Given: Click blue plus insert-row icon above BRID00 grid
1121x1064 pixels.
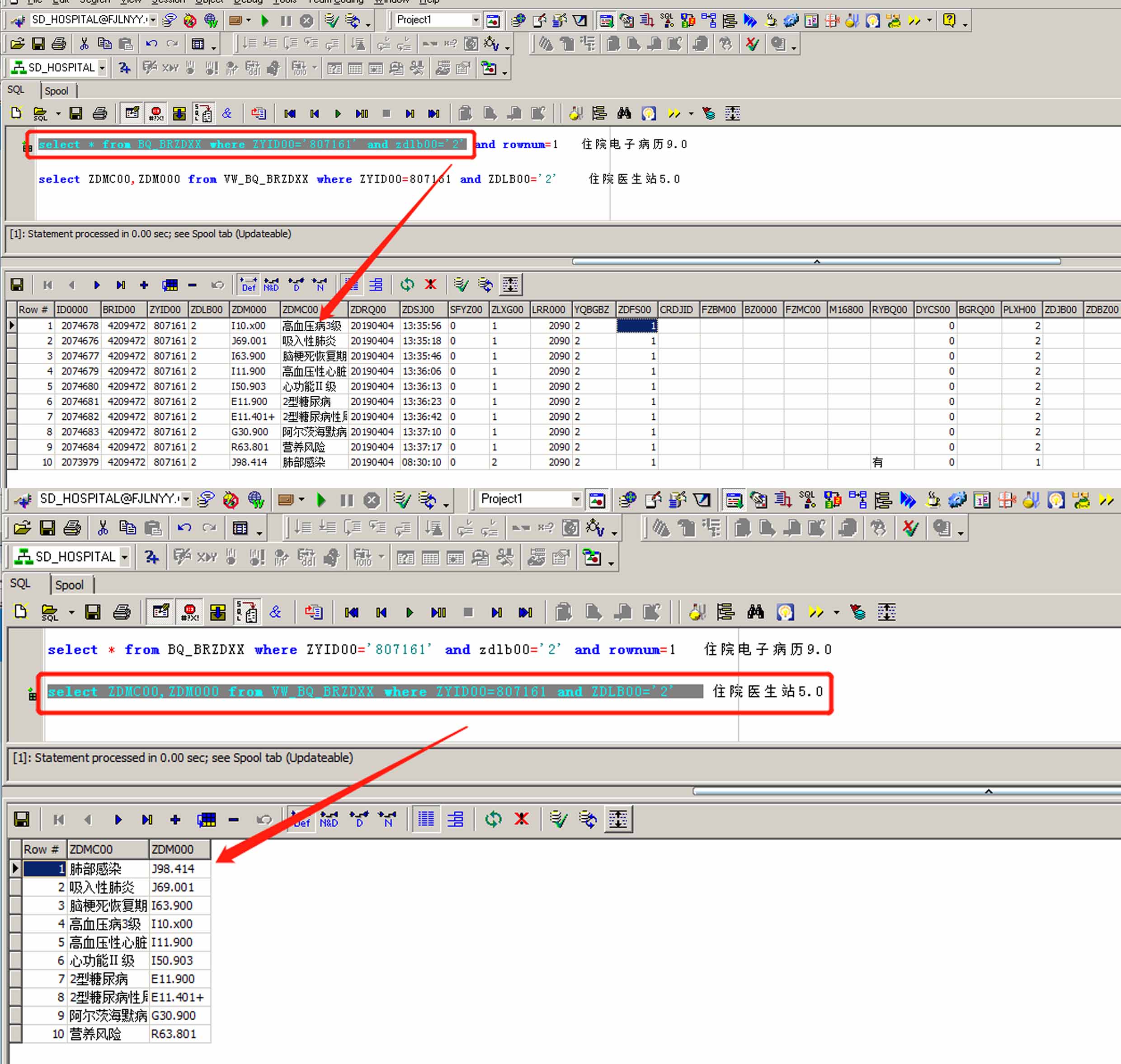Looking at the screenshot, I should tap(144, 285).
